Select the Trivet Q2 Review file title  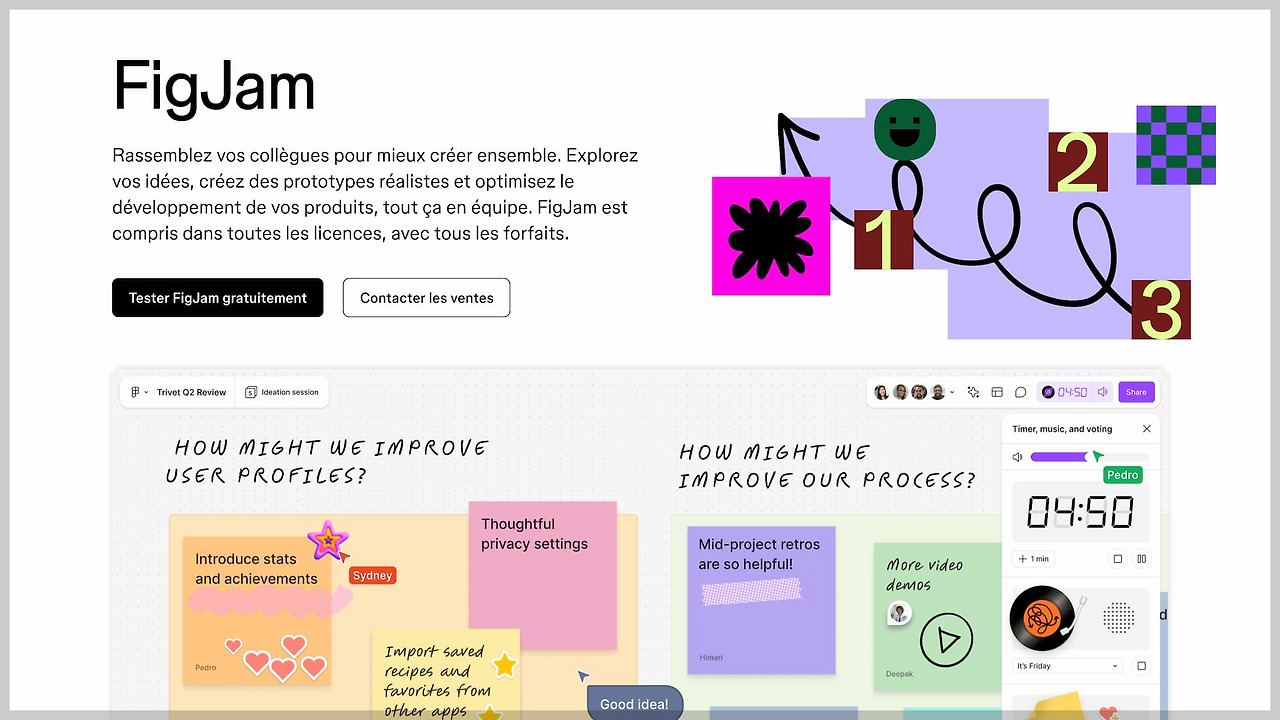[x=192, y=392]
